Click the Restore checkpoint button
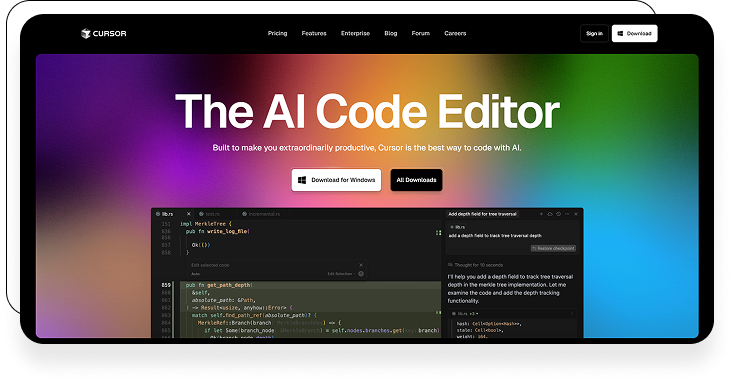This screenshot has width=734, height=384. (x=553, y=248)
